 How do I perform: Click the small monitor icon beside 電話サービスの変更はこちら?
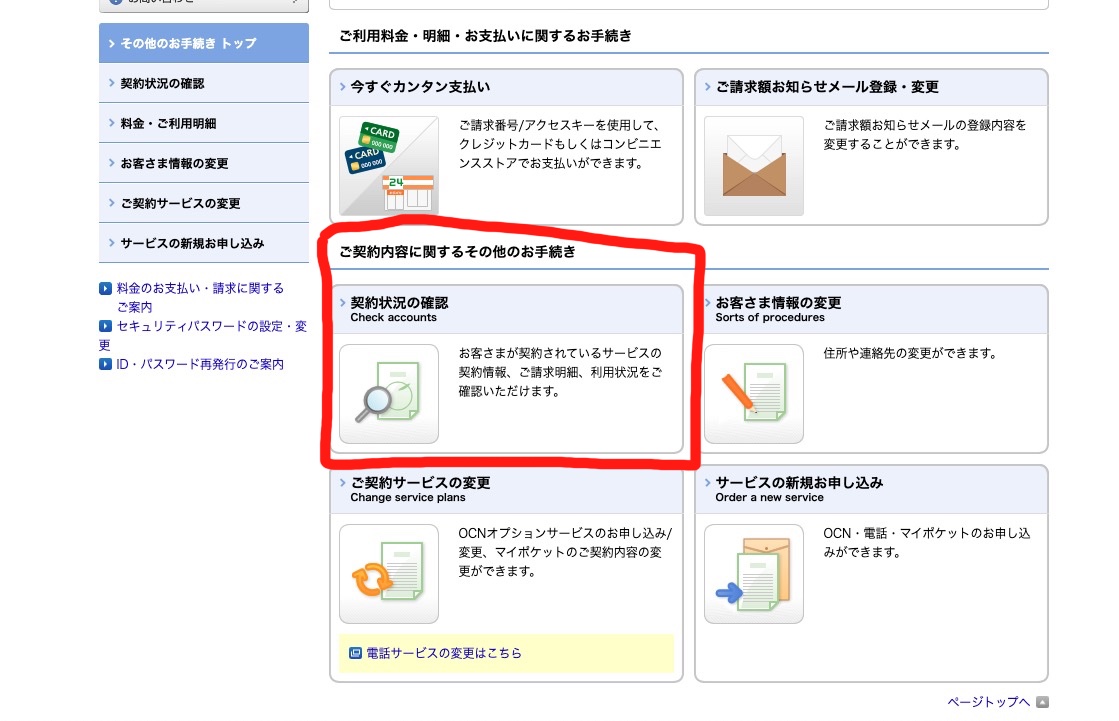[356, 653]
